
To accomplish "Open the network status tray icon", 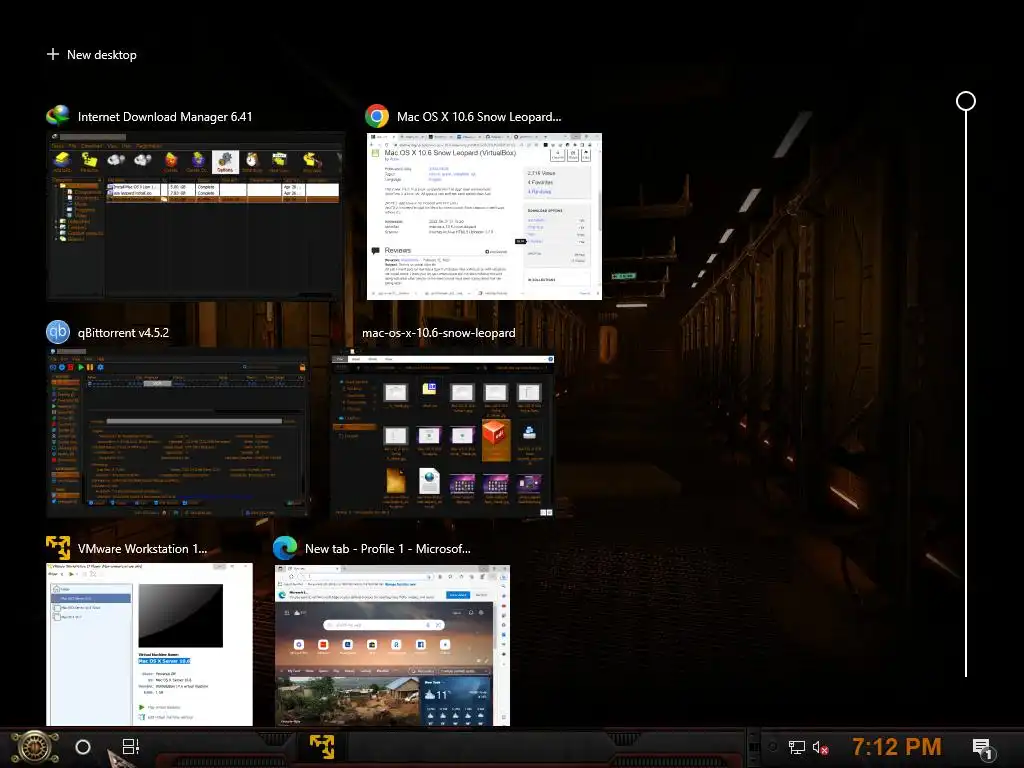I will pos(796,747).
